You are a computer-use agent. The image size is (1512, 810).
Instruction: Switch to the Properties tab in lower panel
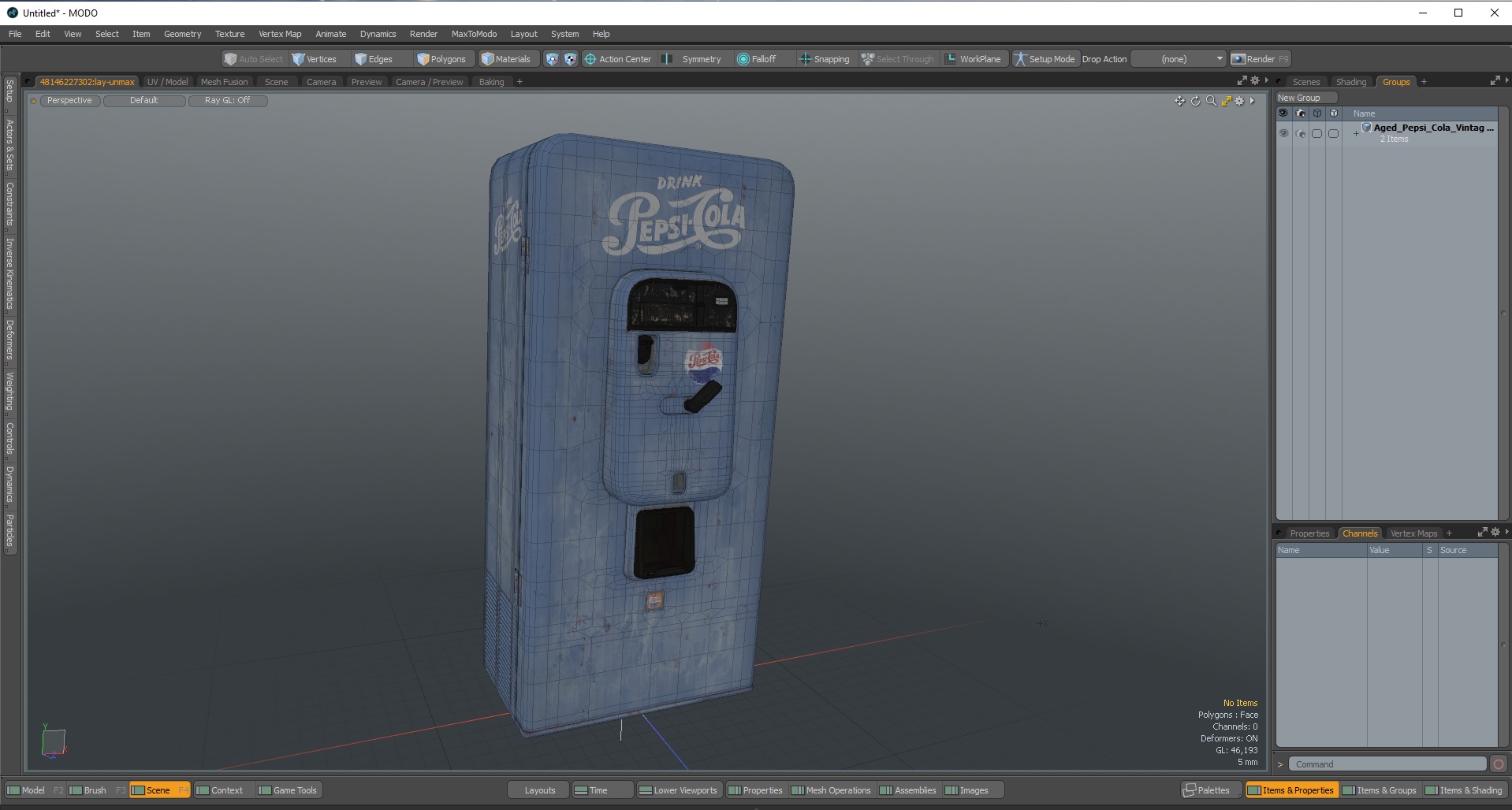pyautogui.click(x=1309, y=533)
